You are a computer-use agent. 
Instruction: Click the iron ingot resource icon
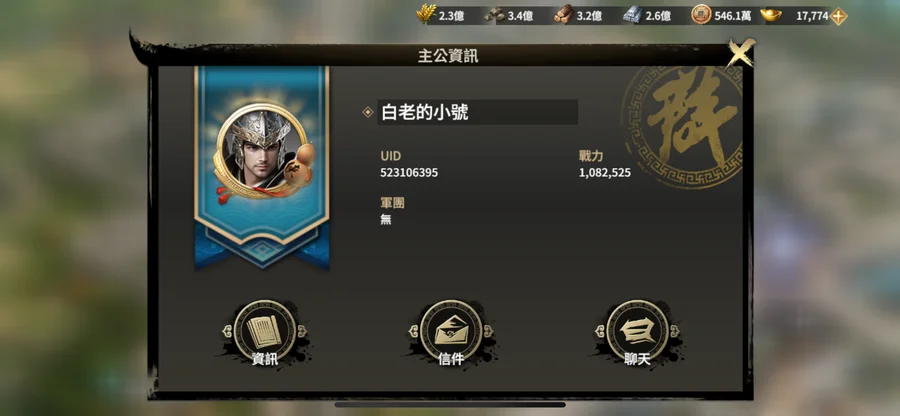coord(633,15)
